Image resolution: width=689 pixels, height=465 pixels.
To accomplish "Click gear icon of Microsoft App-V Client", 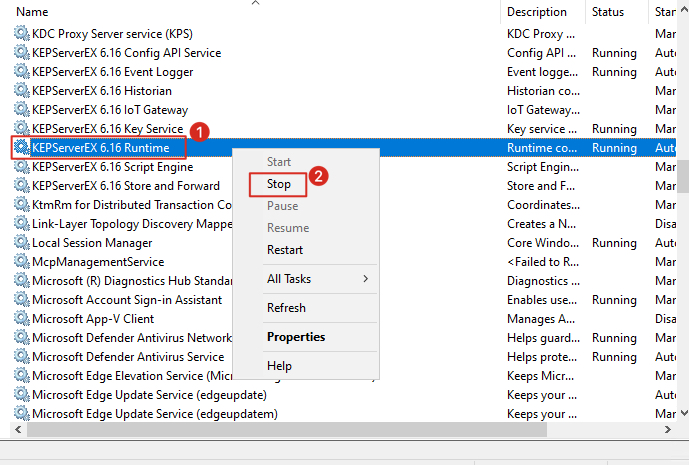I will (22, 318).
